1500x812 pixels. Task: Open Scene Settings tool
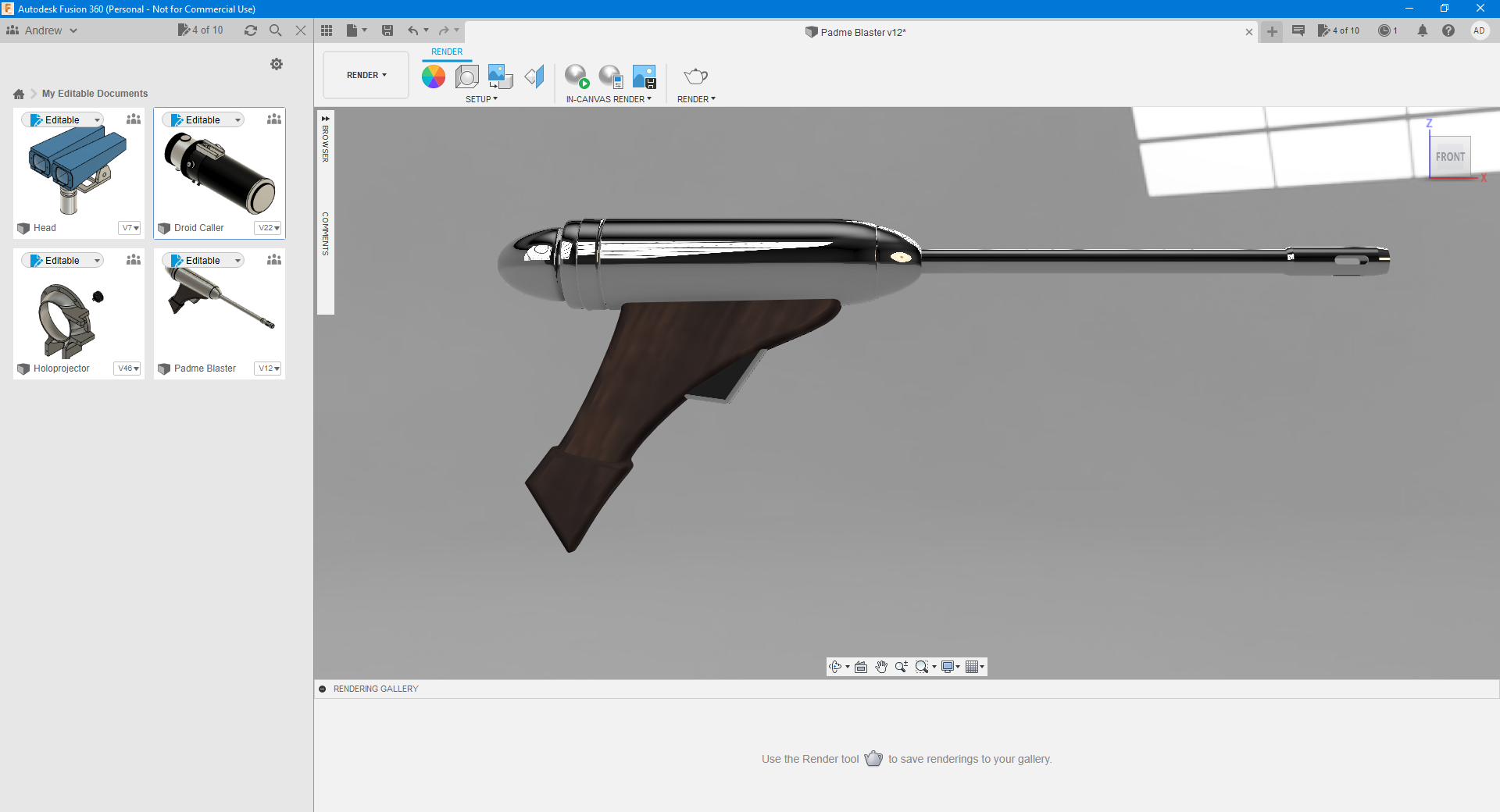(x=467, y=77)
